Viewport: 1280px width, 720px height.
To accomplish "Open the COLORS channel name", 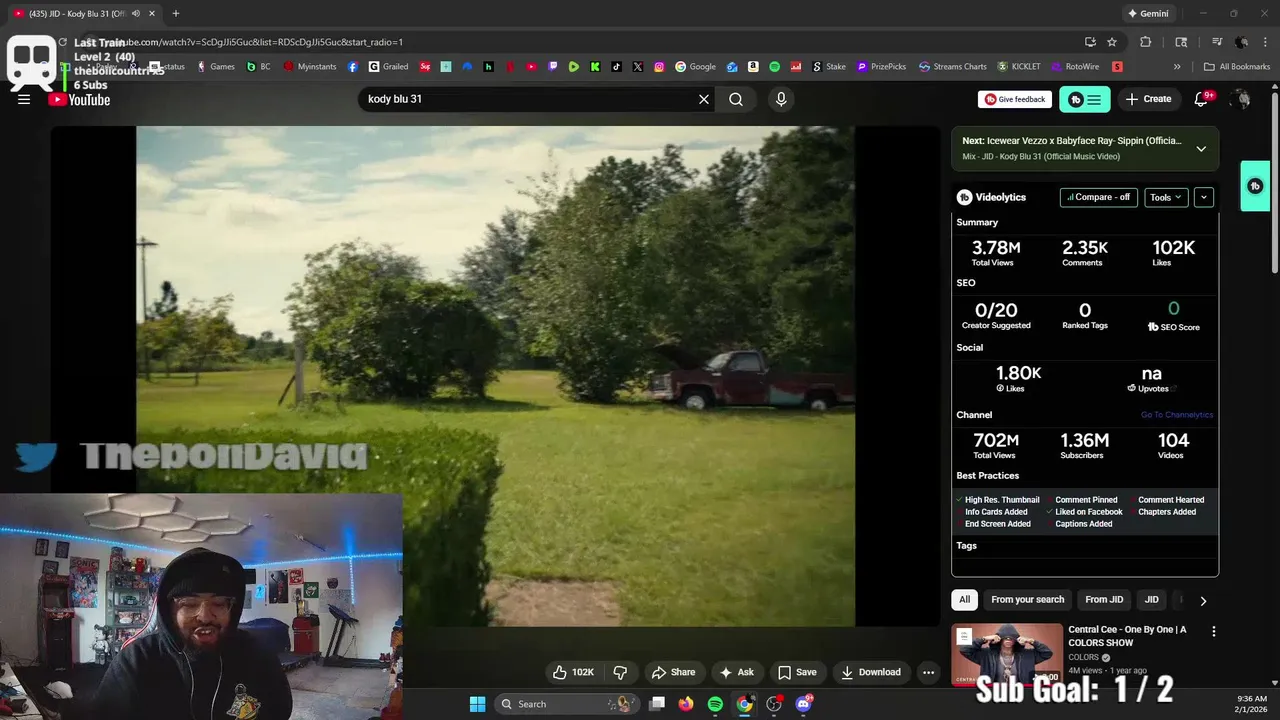I will coord(1083,657).
